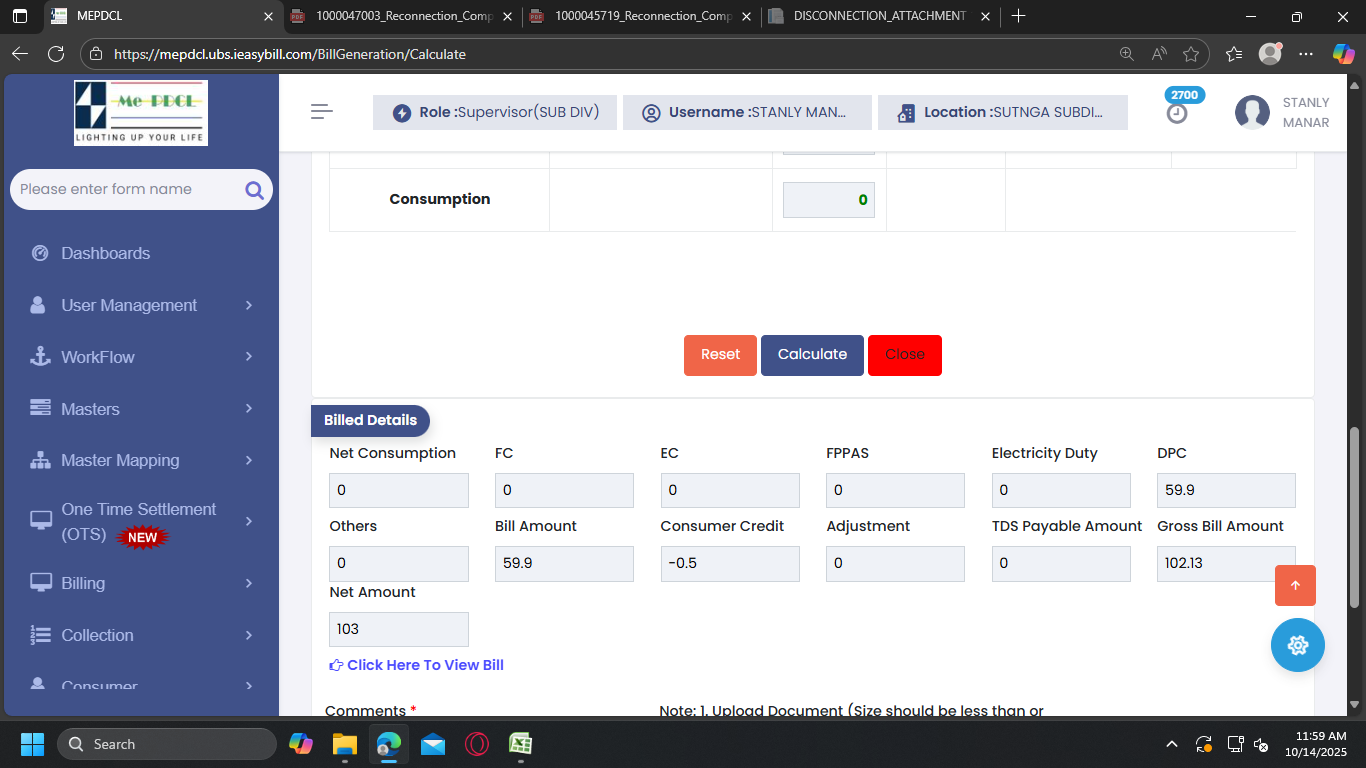Image resolution: width=1366 pixels, height=768 pixels.
Task: Show hidden icons in the system tray
Action: tap(1172, 744)
